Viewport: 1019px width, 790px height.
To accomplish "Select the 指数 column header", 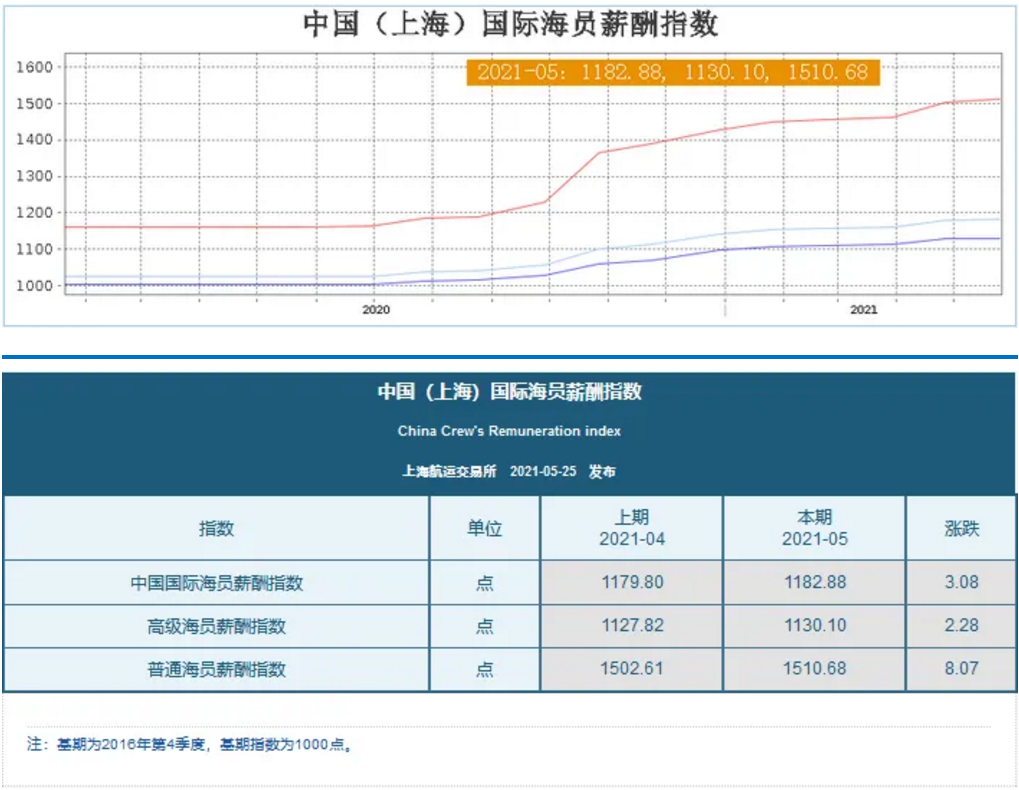I will click(x=216, y=528).
